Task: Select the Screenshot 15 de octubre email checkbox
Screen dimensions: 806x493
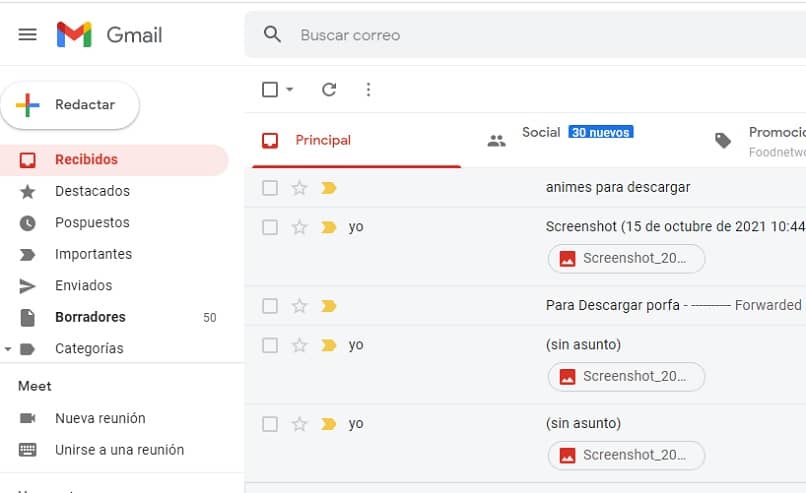Action: pyautogui.click(x=270, y=227)
